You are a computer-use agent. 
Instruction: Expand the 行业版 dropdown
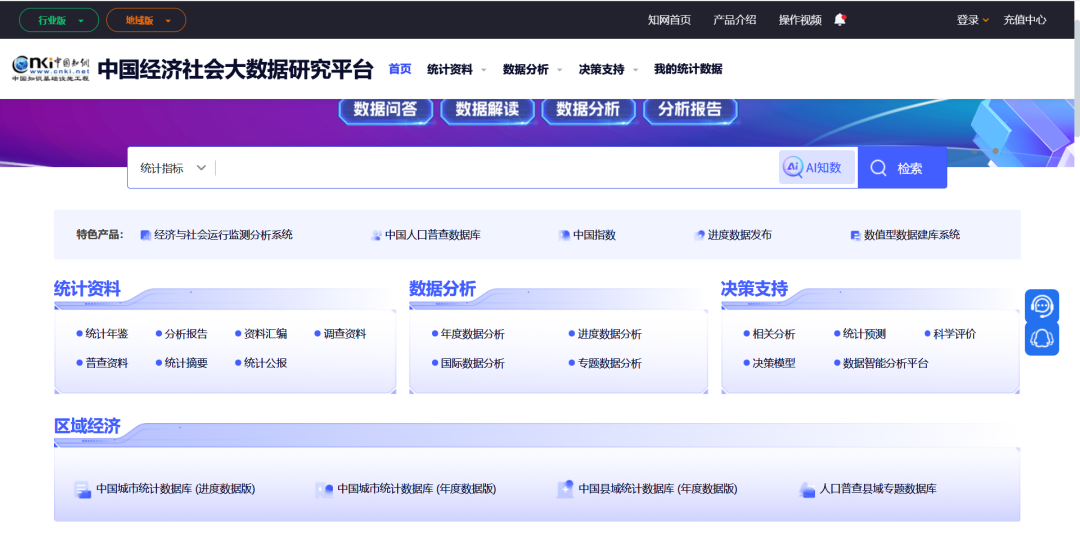tap(59, 20)
